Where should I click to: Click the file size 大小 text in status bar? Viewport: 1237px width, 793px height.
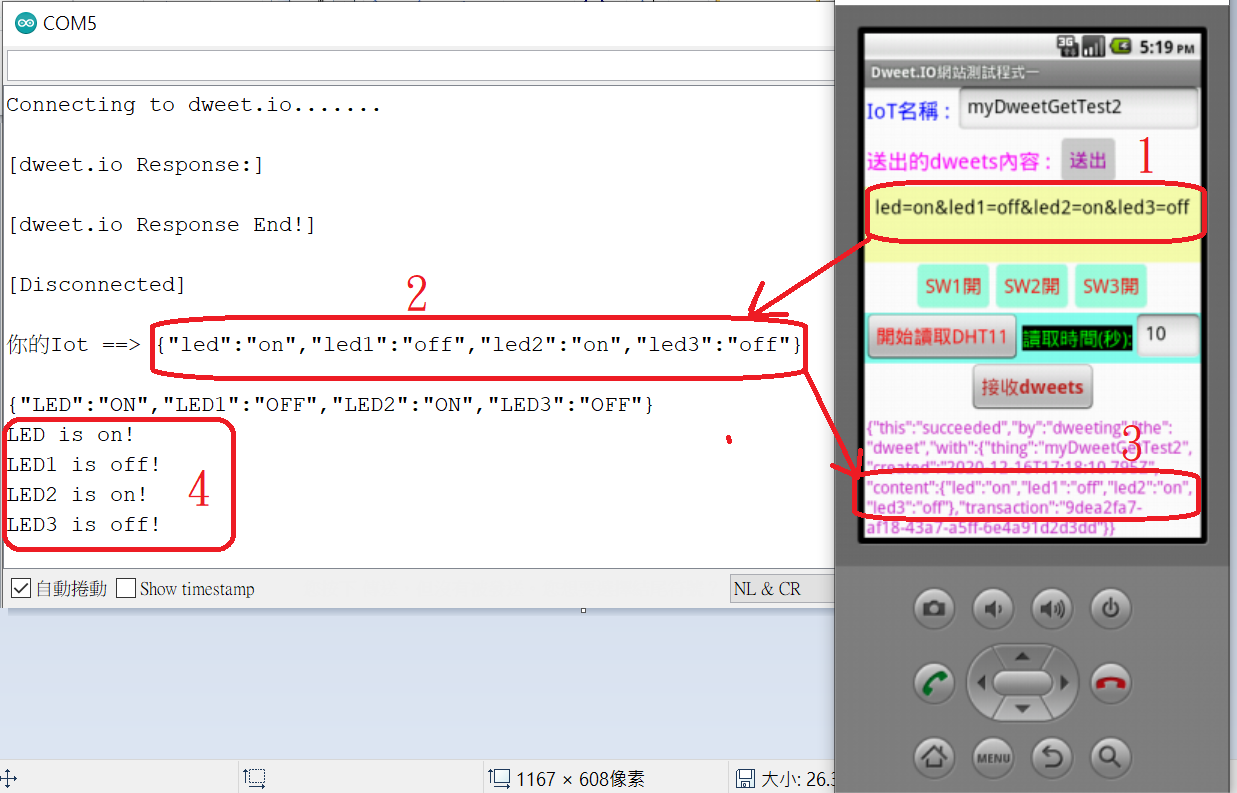click(x=798, y=779)
